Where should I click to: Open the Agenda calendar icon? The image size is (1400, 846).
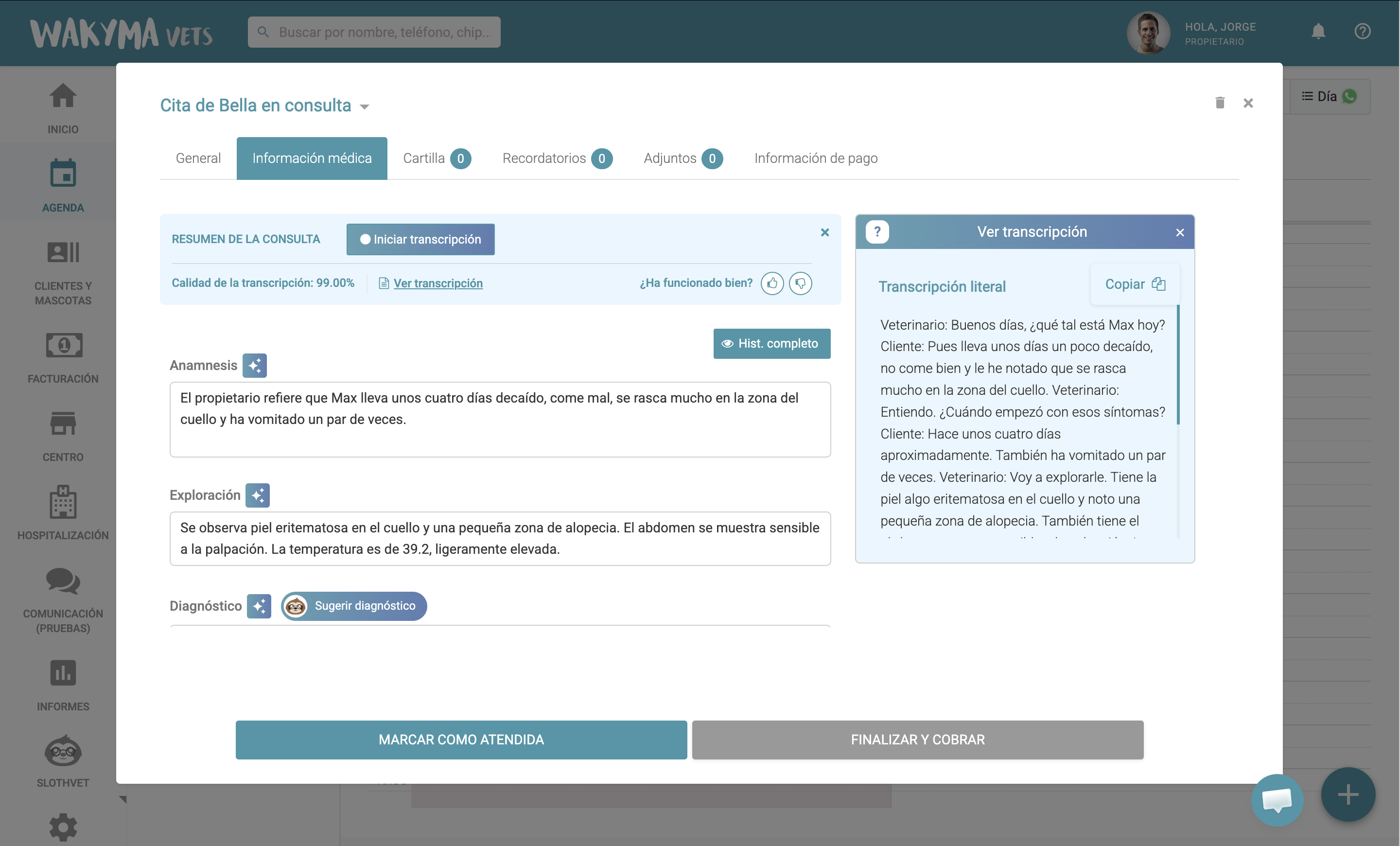click(63, 173)
